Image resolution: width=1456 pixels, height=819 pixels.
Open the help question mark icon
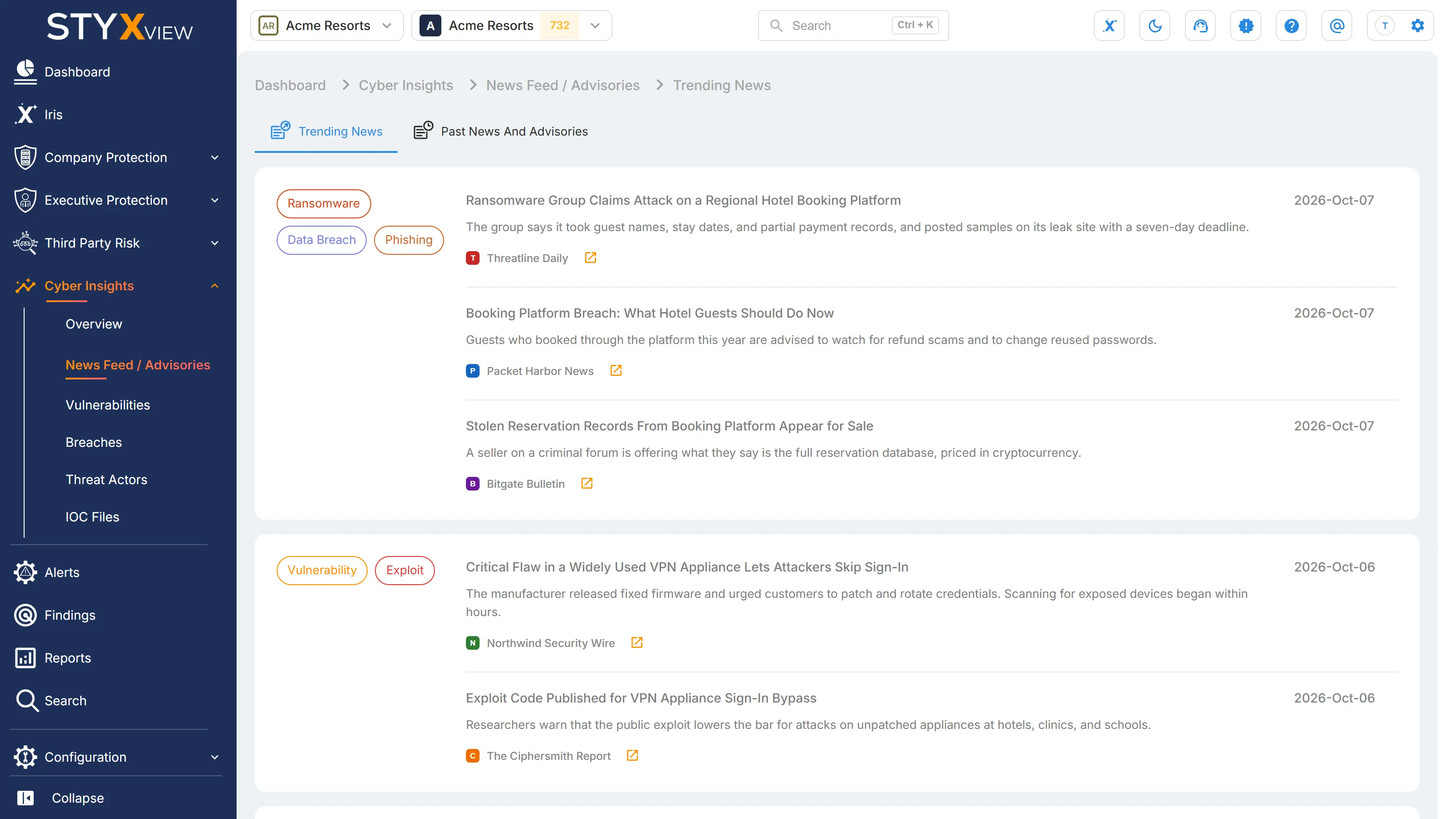point(1291,25)
